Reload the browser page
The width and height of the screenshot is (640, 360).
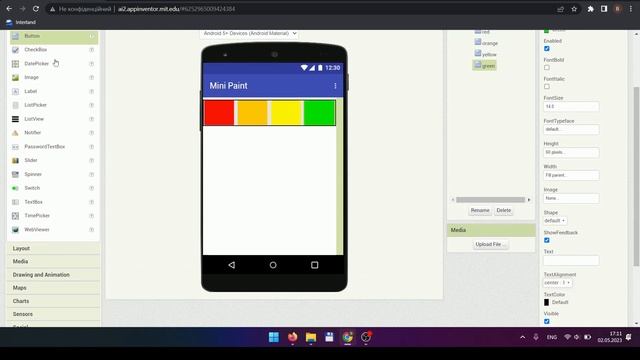(x=36, y=9)
